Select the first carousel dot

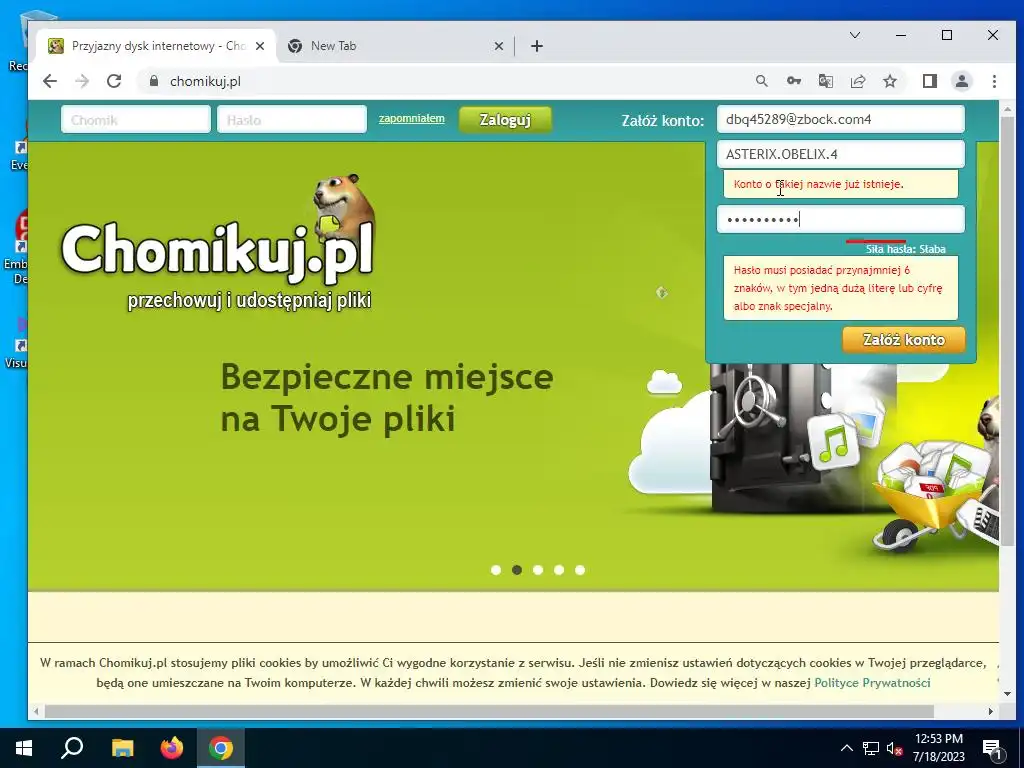496,570
